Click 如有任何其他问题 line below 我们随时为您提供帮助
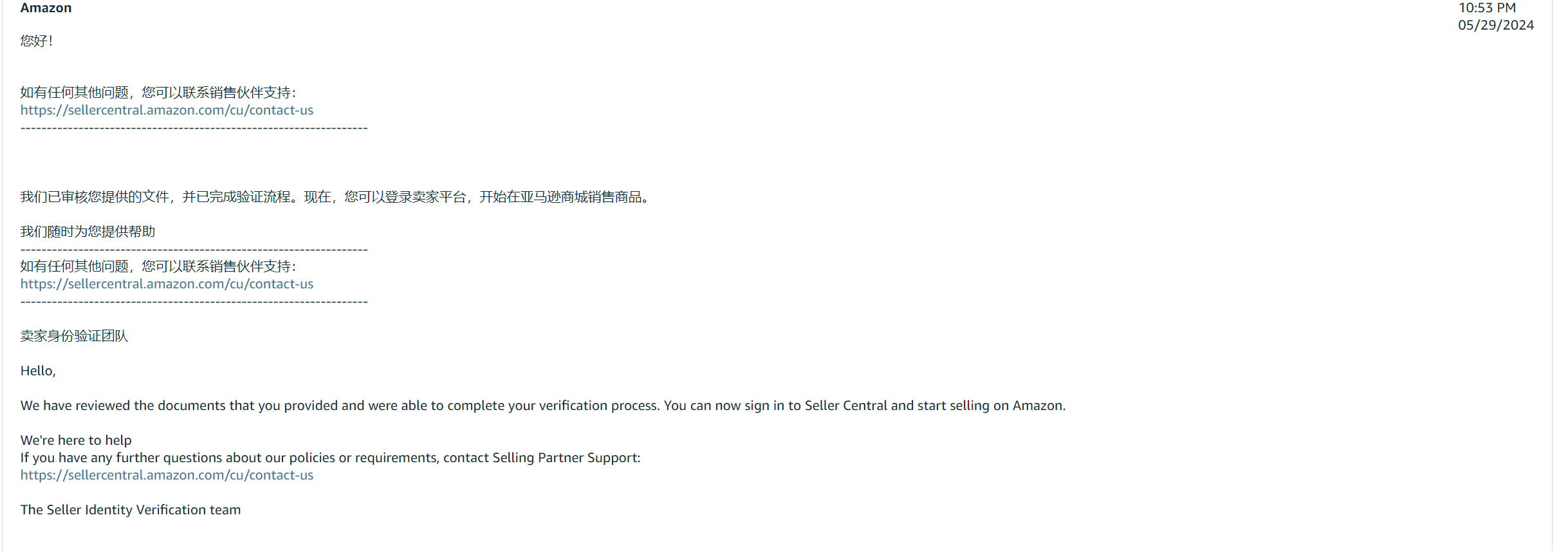The width and height of the screenshot is (1568, 551). coord(158,266)
